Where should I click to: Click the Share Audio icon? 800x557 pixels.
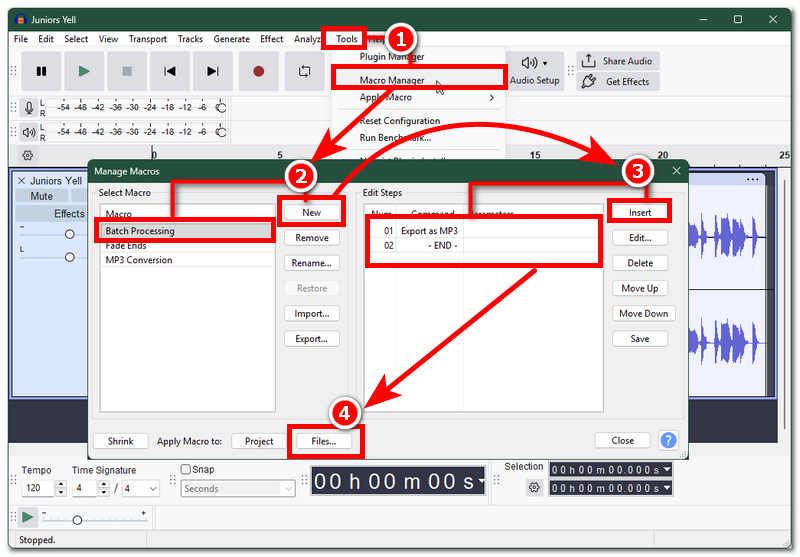588,61
